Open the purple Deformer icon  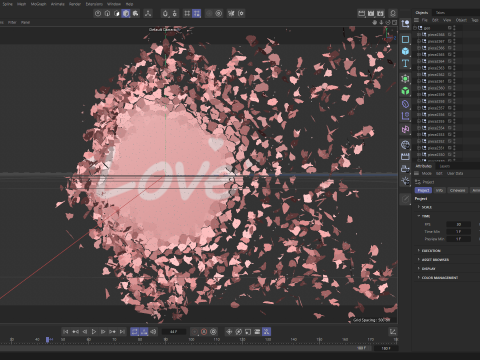pos(405,104)
